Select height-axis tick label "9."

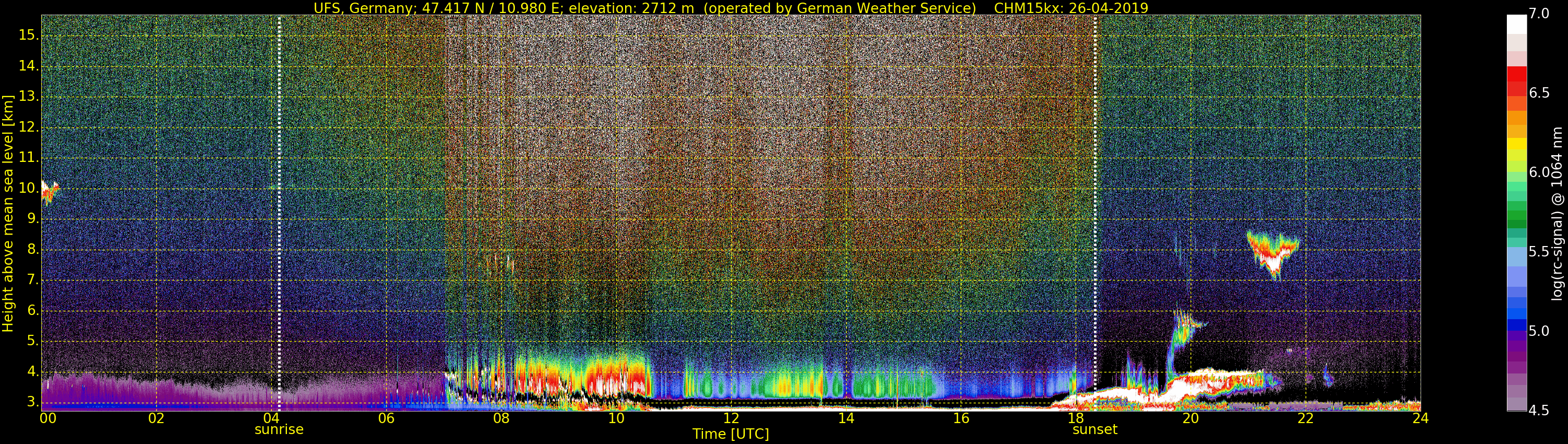point(32,219)
